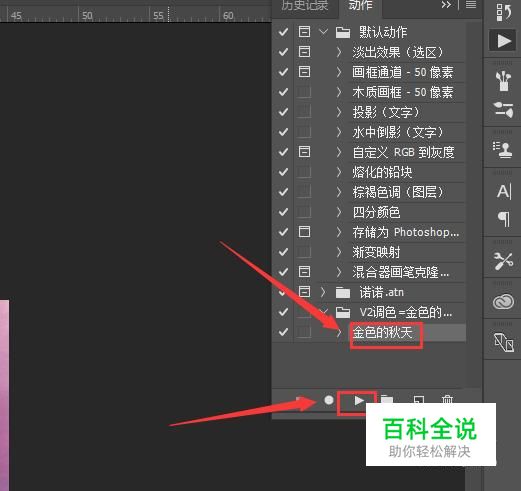Uncheck the checkmark for 投影（文字）
521x491 pixels.
pos(283,112)
